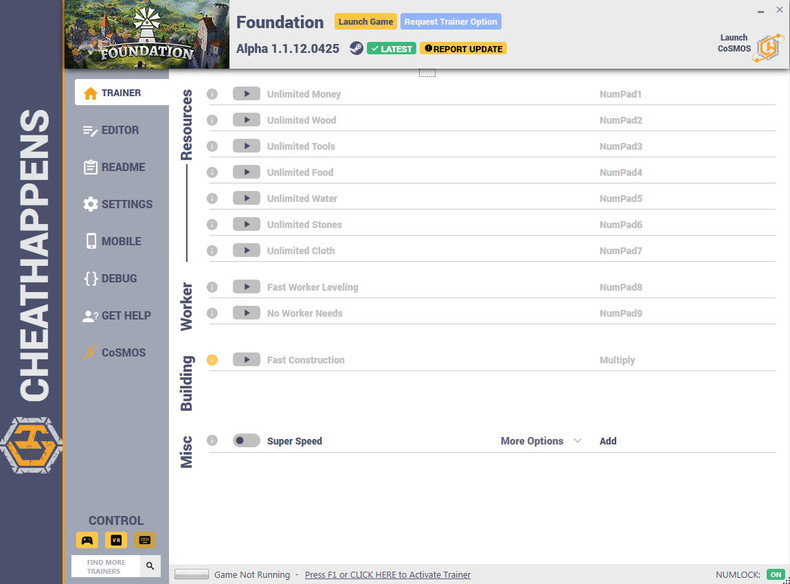Activate No Worker Needs play button
790x584 pixels.
point(246,313)
